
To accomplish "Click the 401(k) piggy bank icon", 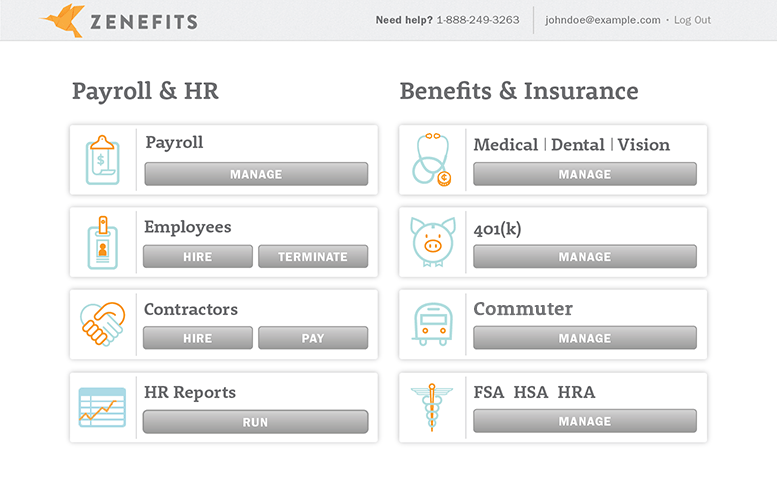I will [x=433, y=242].
